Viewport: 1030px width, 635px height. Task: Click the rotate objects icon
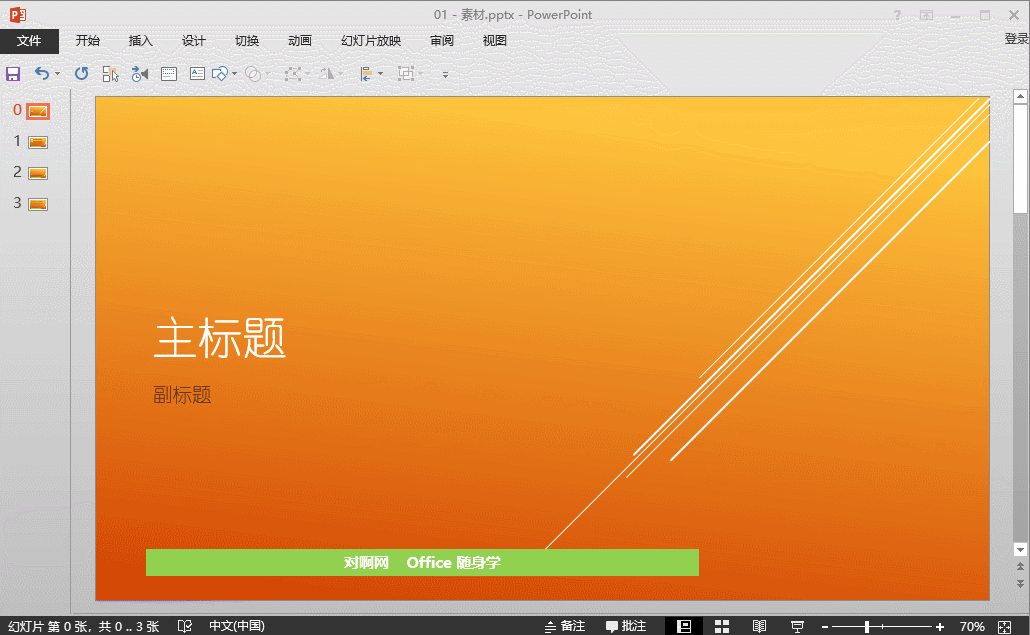[x=327, y=74]
